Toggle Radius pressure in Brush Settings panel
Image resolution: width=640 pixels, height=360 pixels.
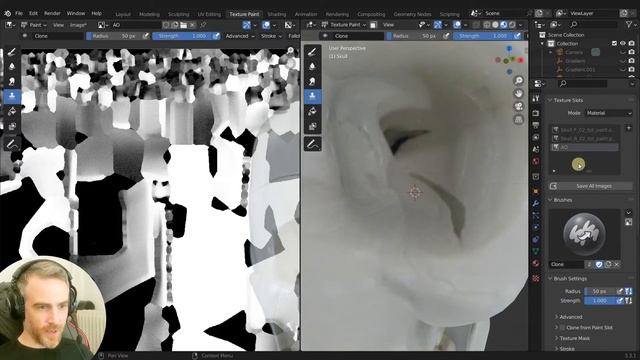[620, 291]
